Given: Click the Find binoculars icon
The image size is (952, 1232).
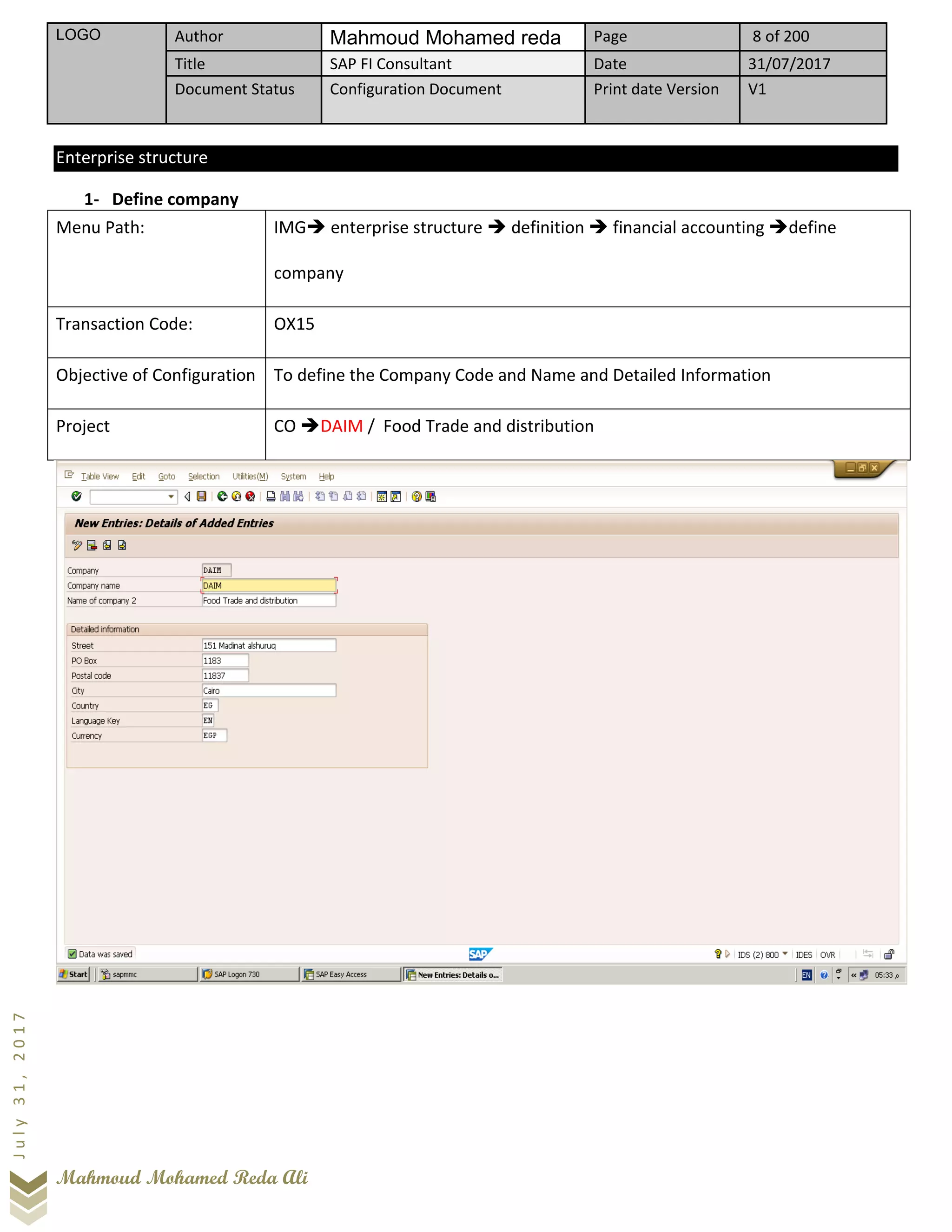Looking at the screenshot, I should (285, 497).
